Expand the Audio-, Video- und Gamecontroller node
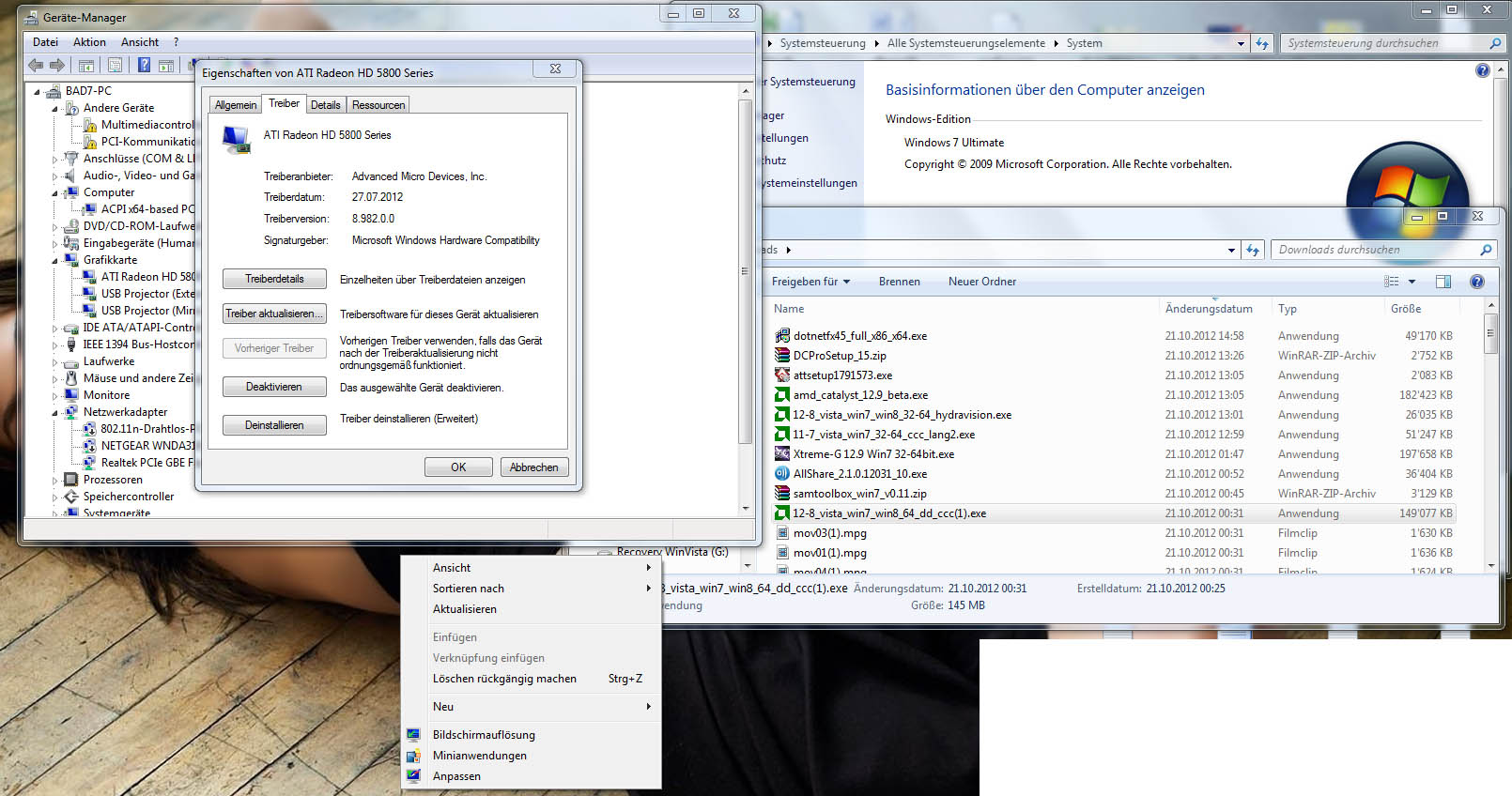This screenshot has height=796, width=1512. point(55,176)
